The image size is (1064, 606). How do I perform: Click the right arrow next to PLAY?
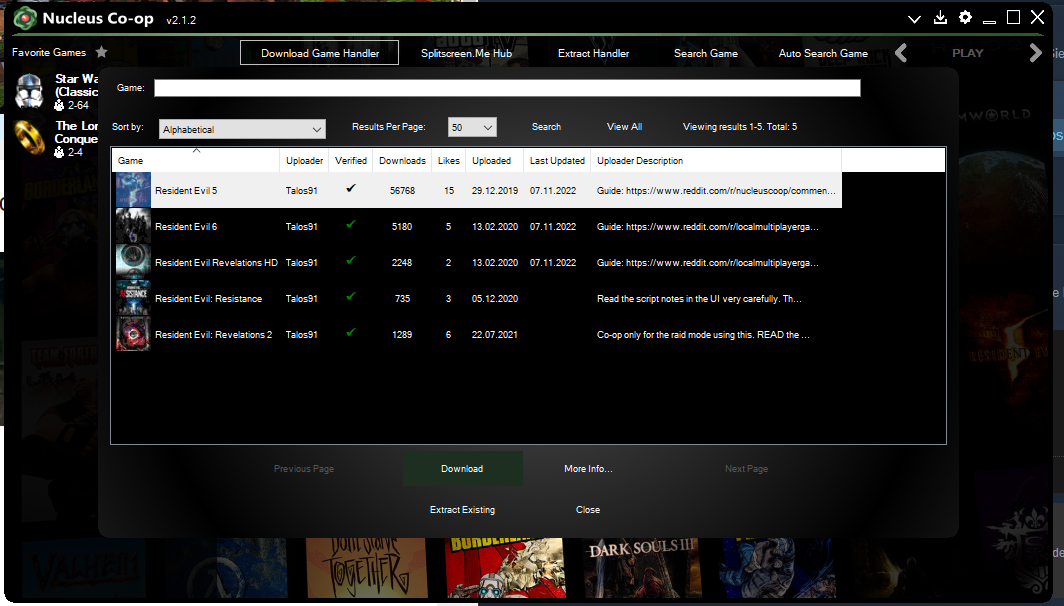1035,53
